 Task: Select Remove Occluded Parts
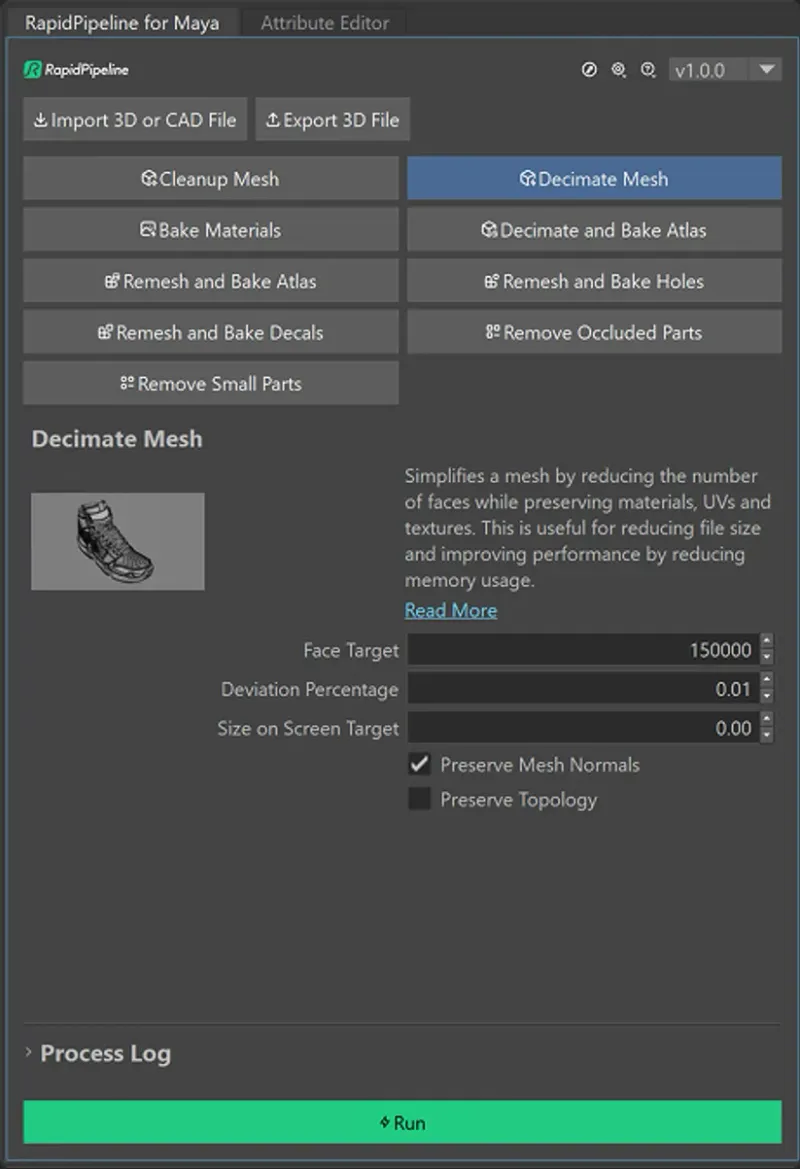point(594,332)
